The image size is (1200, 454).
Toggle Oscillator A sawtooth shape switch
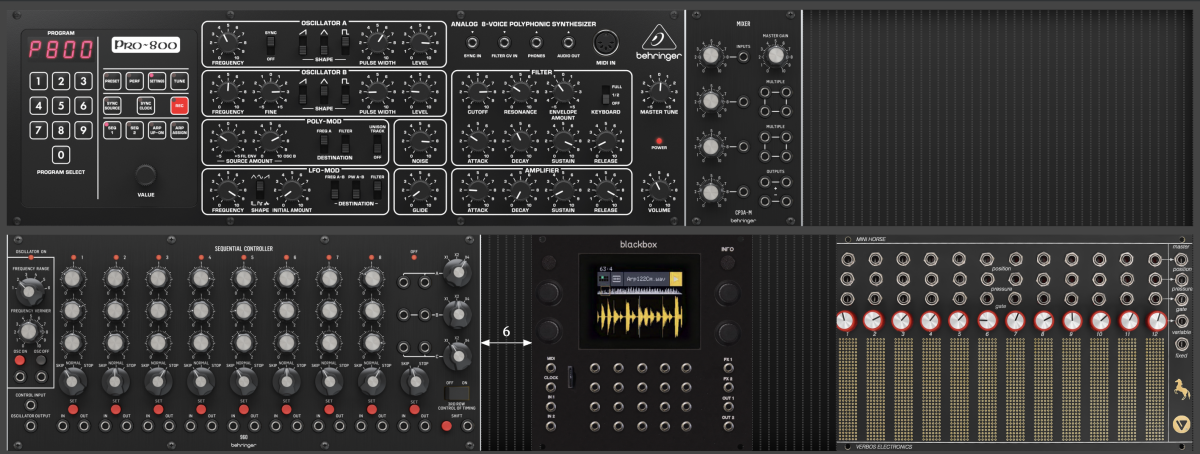tap(303, 46)
